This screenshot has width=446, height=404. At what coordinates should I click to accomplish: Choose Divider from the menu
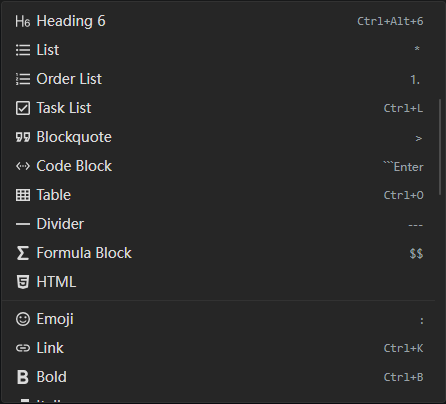pyautogui.click(x=219, y=224)
